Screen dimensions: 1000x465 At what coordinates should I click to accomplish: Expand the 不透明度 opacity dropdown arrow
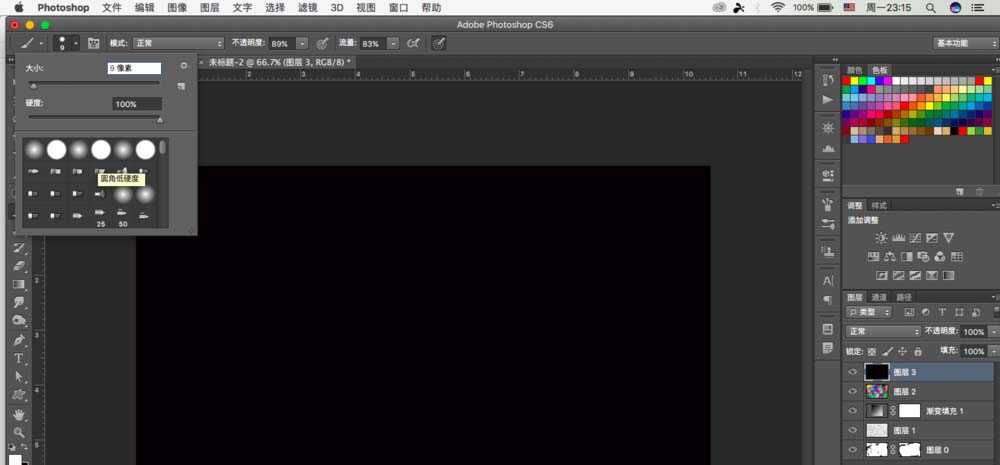click(x=302, y=44)
